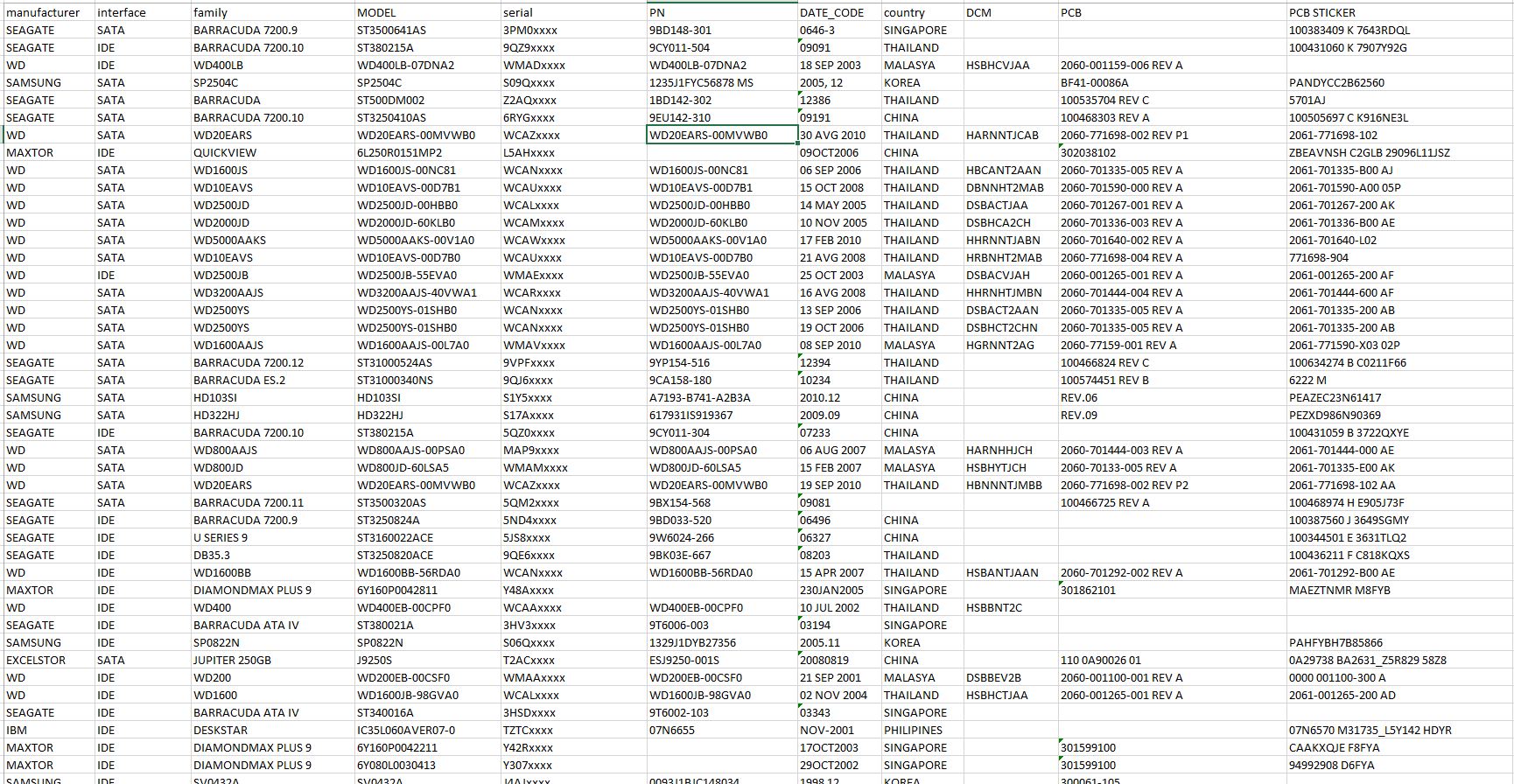Viewport: 1514px width, 784px height.
Task: Select the "25 OCT 2003" date cell
Action: pyautogui.click(x=839, y=275)
